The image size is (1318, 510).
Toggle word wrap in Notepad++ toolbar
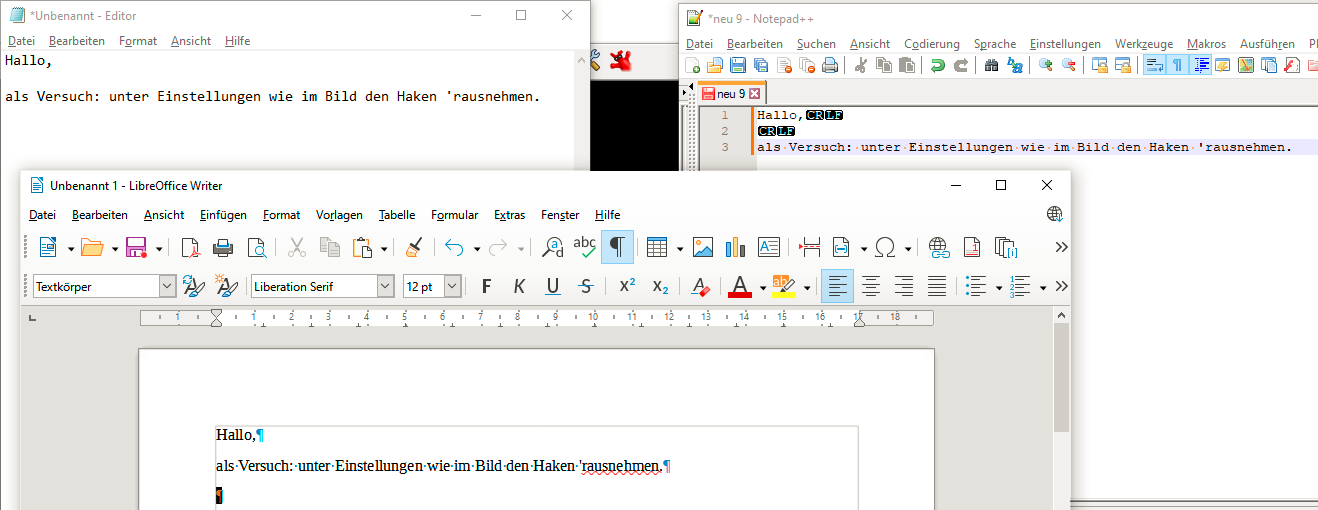click(x=1153, y=65)
